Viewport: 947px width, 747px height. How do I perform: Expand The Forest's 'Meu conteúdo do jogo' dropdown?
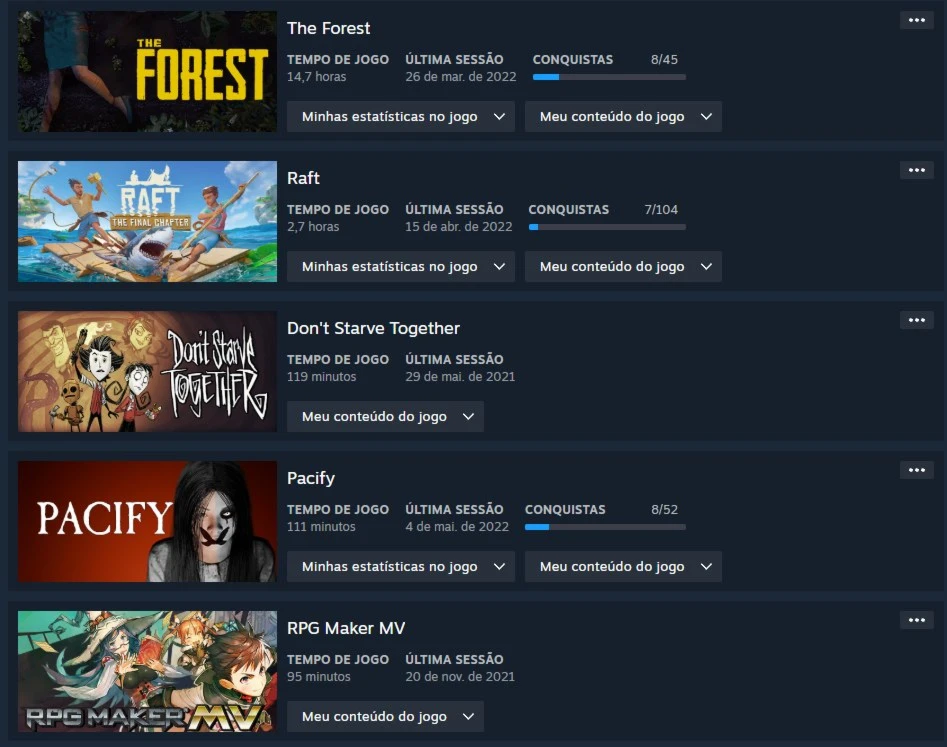point(623,117)
